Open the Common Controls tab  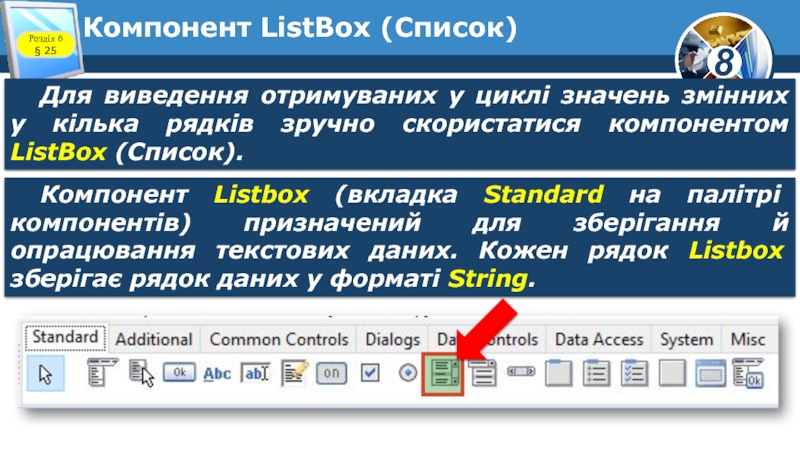click(x=279, y=339)
